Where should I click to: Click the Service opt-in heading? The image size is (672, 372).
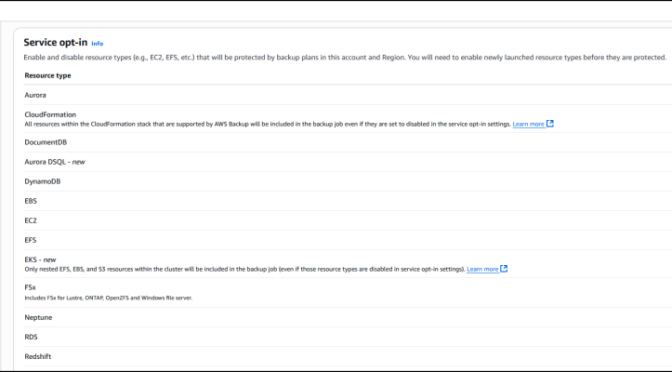tap(55, 42)
